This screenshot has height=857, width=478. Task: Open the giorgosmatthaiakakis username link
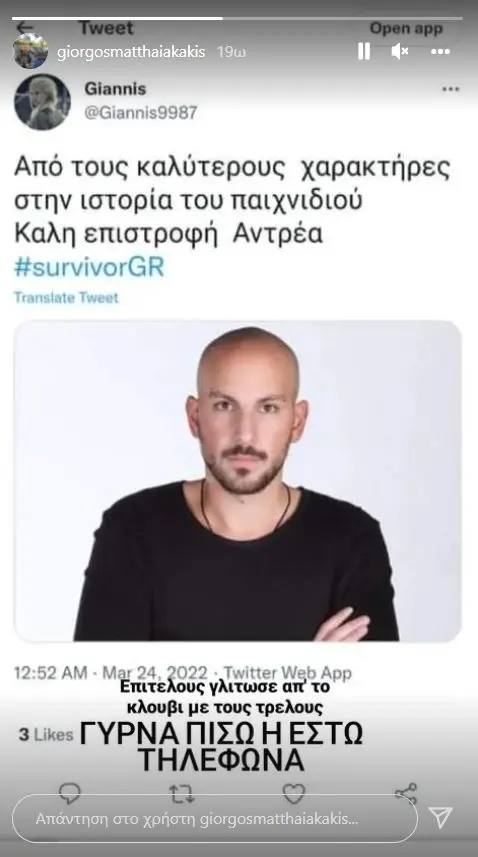pos(131,52)
